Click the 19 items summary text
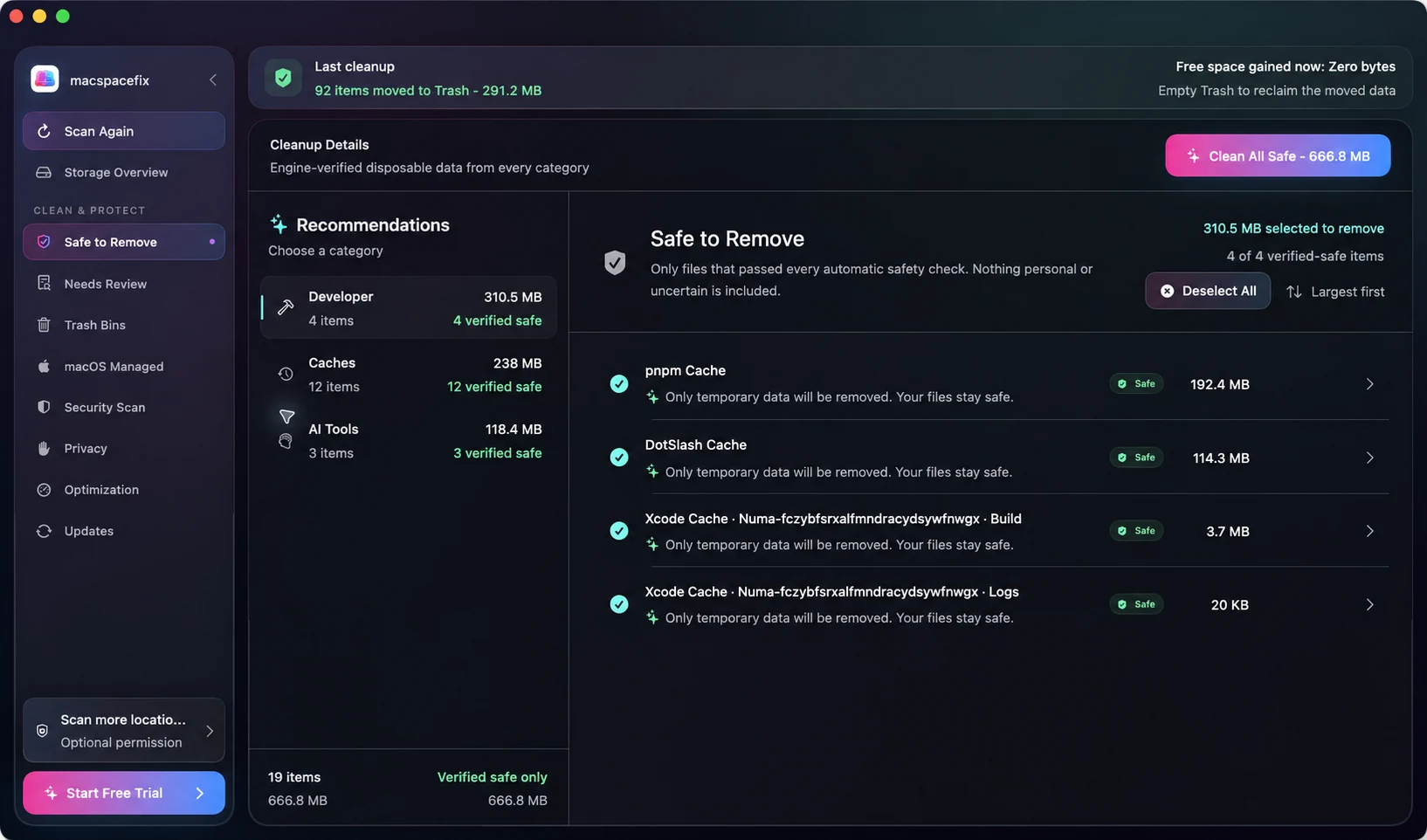1427x840 pixels. point(294,777)
